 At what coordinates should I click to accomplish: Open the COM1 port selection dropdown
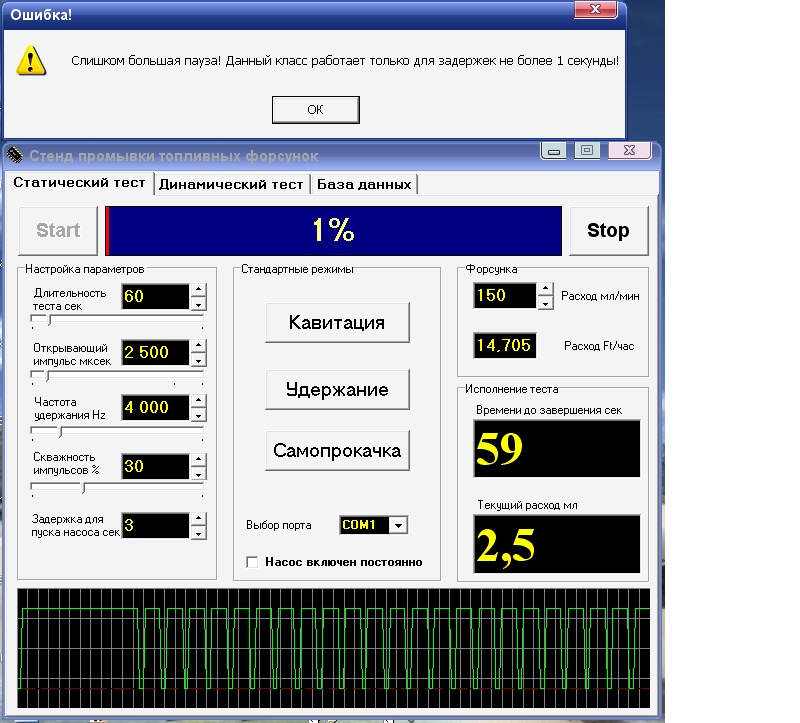tap(398, 525)
